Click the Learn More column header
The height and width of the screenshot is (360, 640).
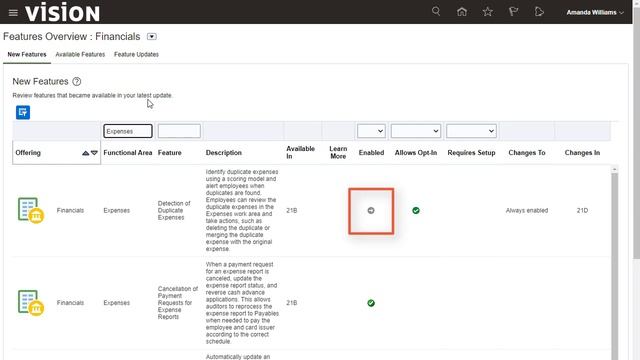pos(338,152)
